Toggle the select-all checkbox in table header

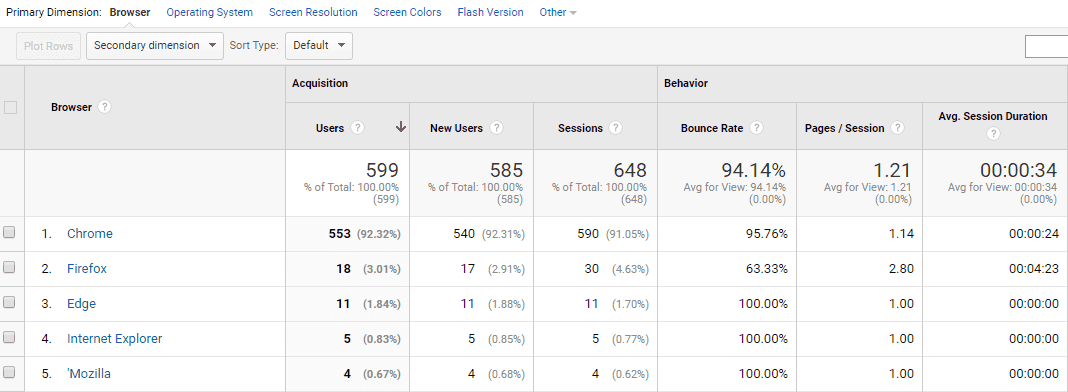10,108
